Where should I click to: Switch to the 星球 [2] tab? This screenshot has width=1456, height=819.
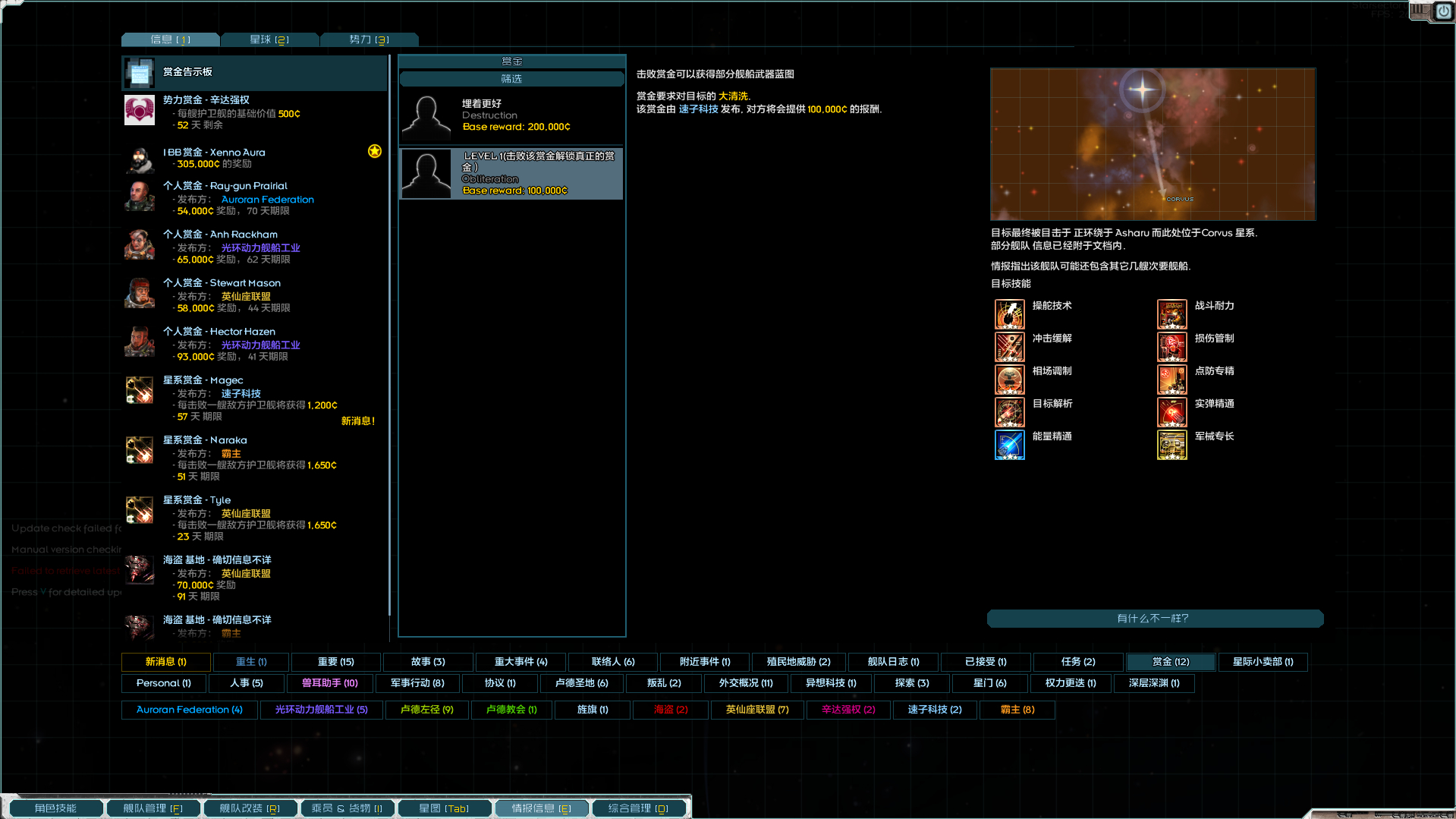pyautogui.click(x=269, y=39)
